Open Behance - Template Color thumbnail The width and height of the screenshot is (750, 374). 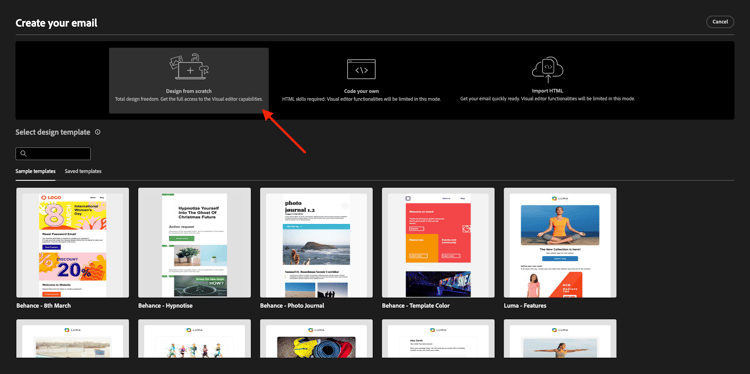[438, 242]
